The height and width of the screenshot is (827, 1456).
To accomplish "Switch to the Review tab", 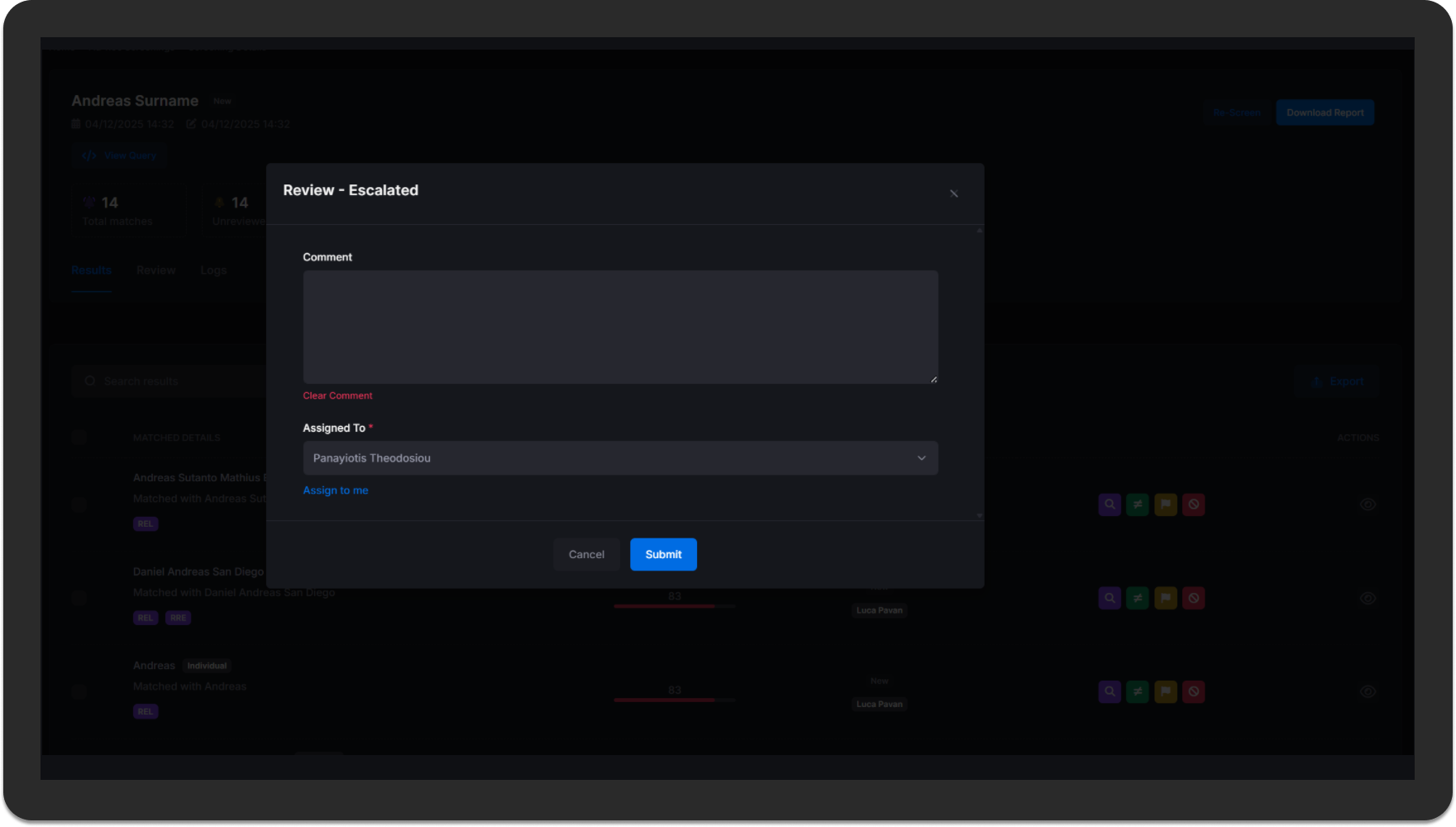I will [x=155, y=270].
